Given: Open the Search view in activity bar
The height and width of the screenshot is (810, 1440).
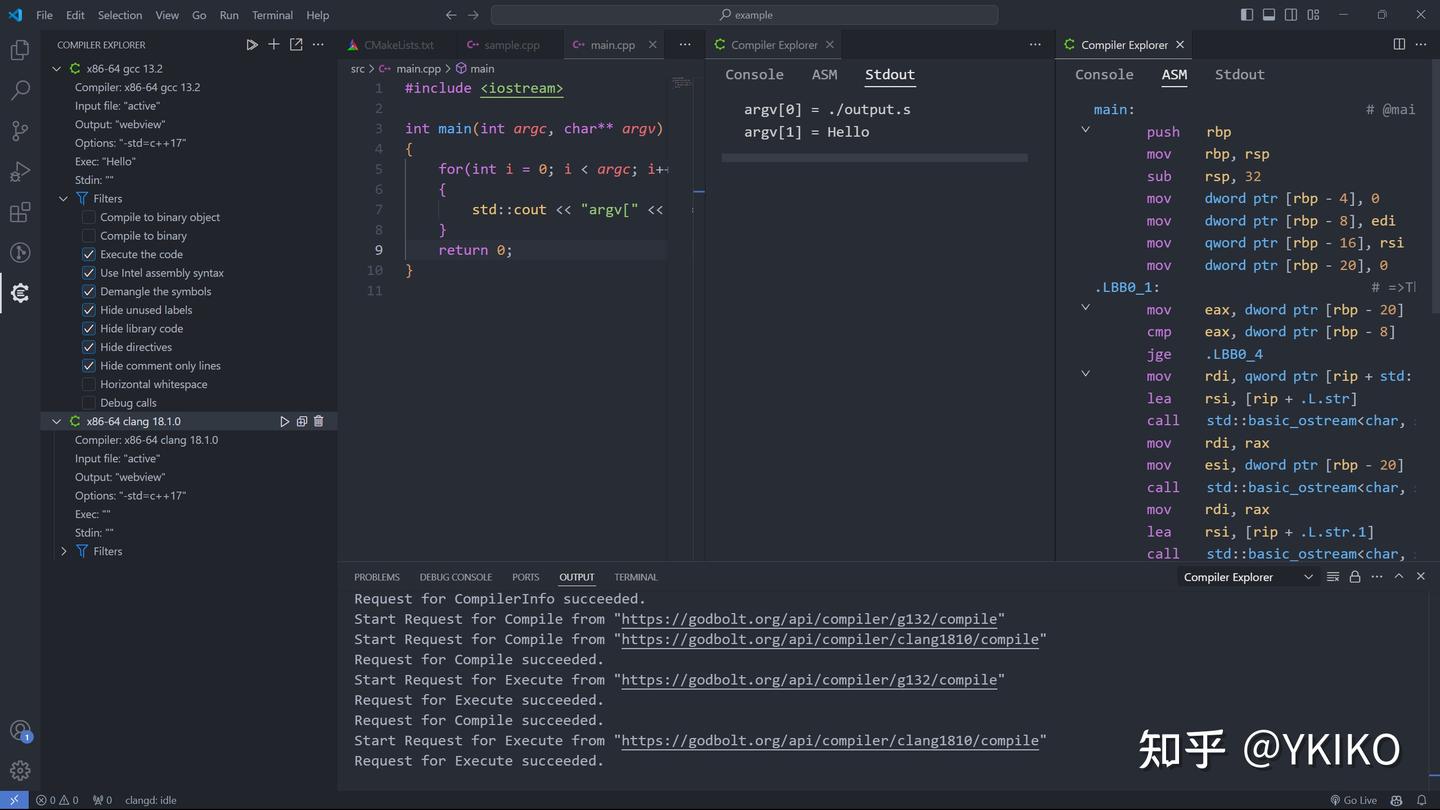Looking at the screenshot, I should click(x=20, y=90).
